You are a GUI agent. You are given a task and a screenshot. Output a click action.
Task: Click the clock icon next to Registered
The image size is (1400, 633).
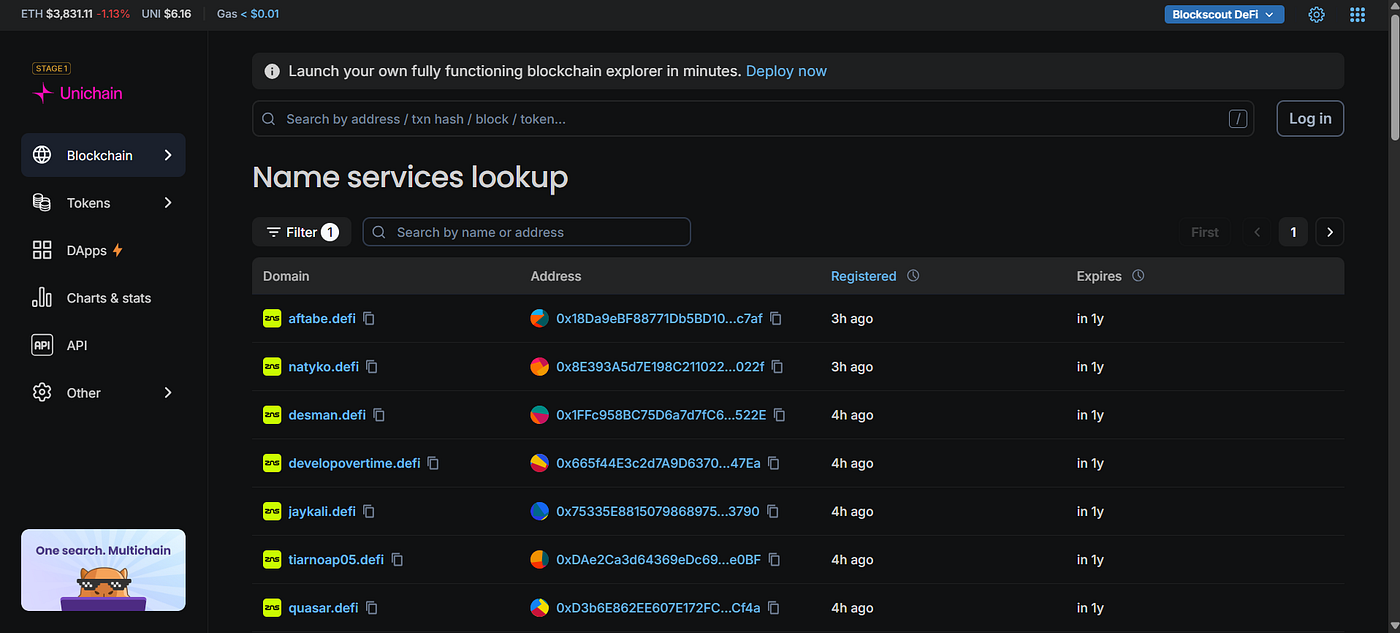913,276
